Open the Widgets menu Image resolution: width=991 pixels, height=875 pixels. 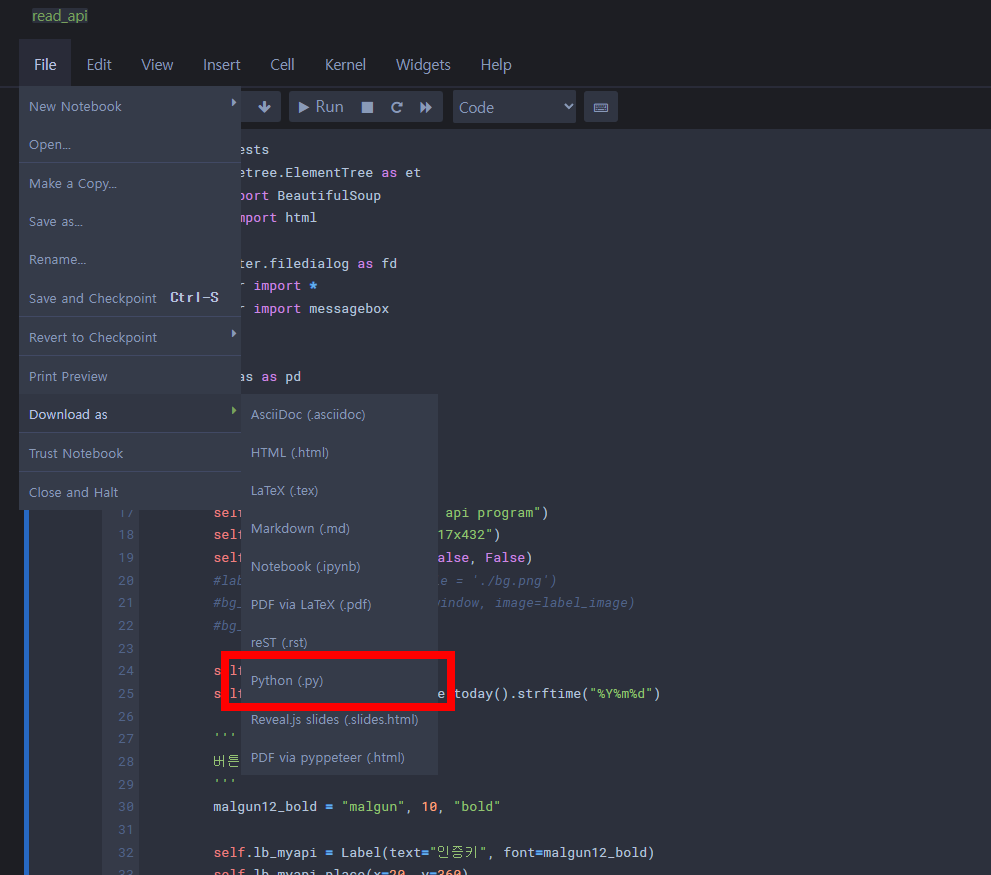[x=423, y=64]
